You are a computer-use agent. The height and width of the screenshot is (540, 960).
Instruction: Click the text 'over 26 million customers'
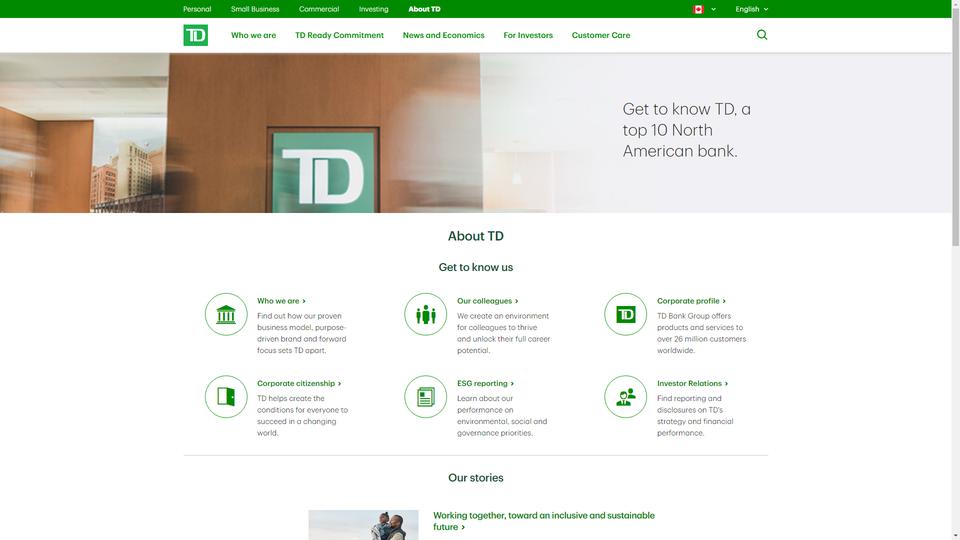(702, 339)
